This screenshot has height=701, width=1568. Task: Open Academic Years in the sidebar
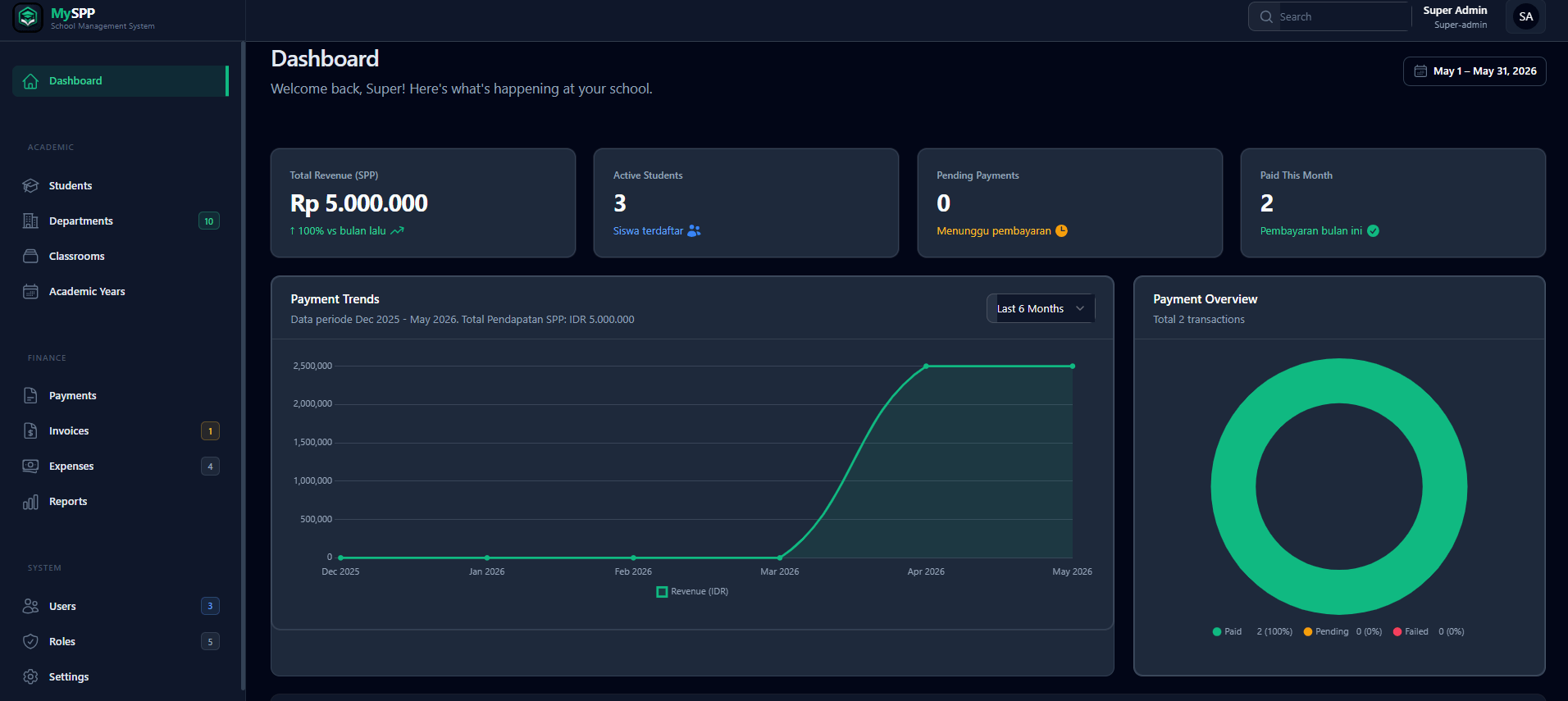pos(120,292)
